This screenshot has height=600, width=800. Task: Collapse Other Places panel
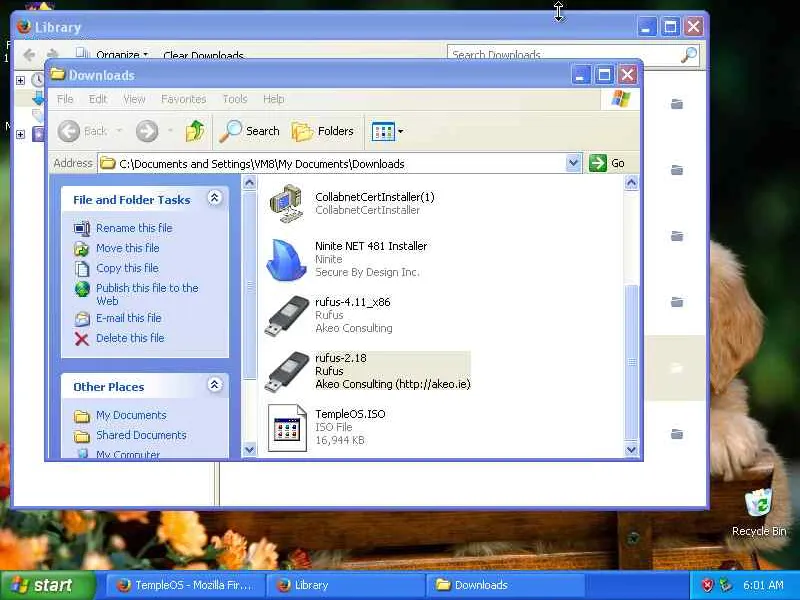tap(215, 385)
